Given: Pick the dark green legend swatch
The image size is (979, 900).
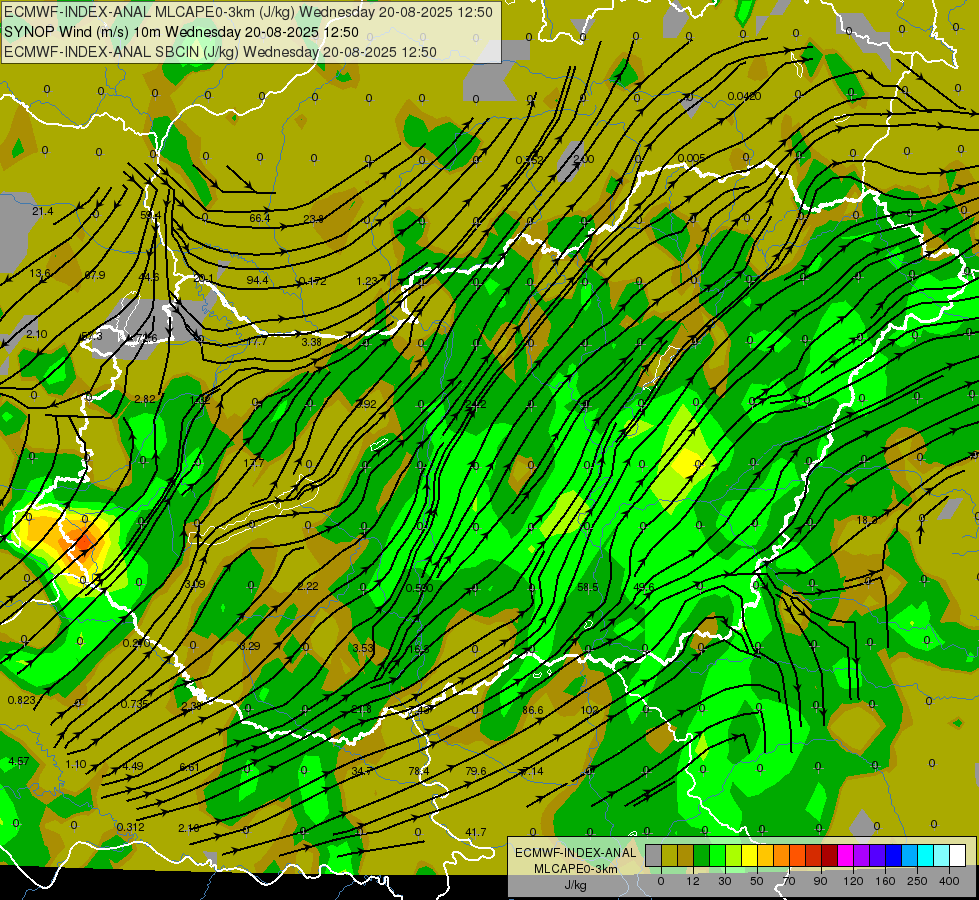Looking at the screenshot, I should pyautogui.click(x=701, y=855).
